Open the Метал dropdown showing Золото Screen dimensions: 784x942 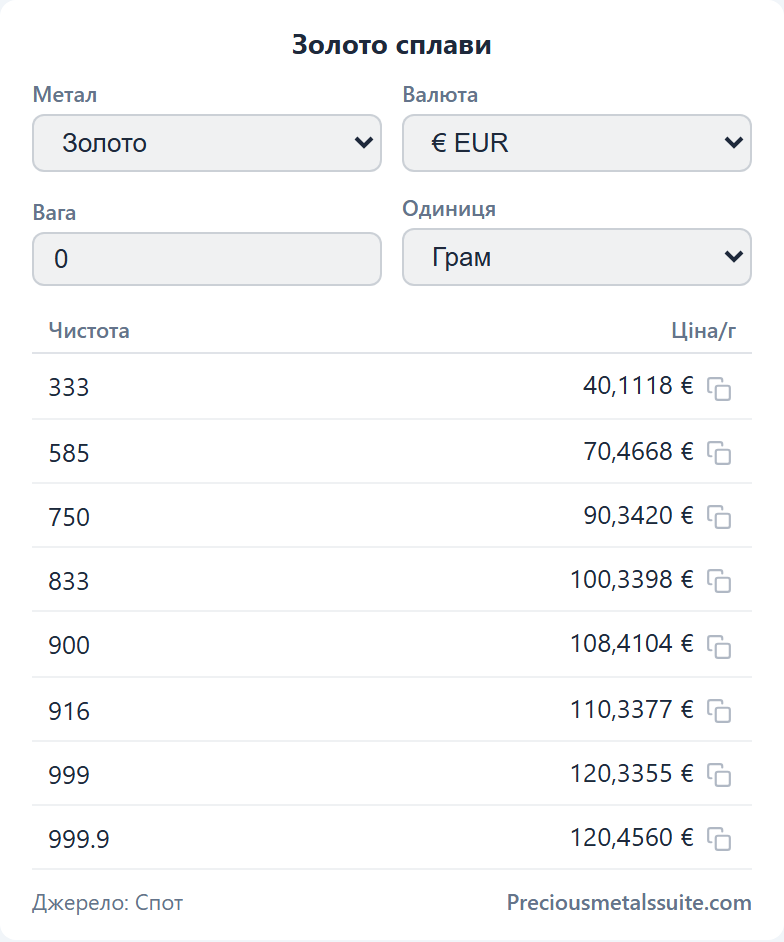click(207, 143)
